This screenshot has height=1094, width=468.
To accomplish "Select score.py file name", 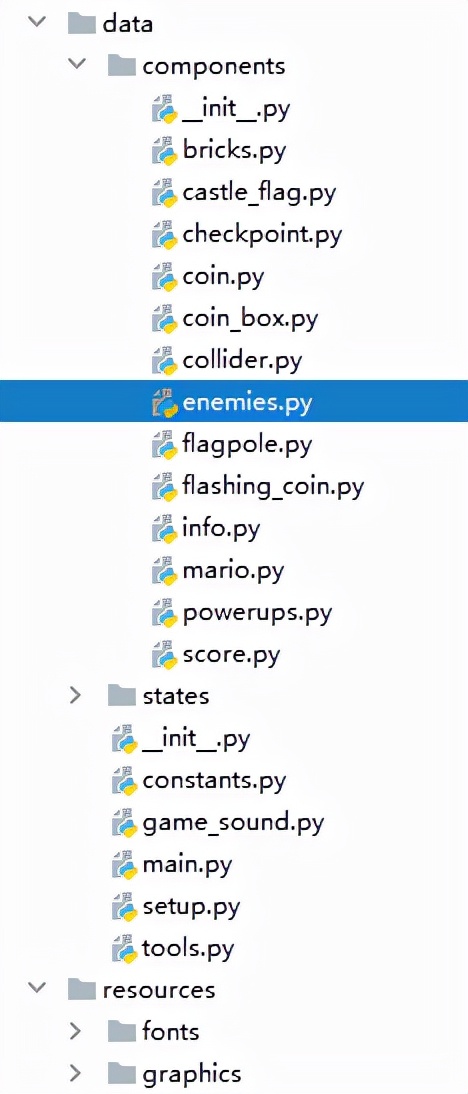I will point(231,655).
